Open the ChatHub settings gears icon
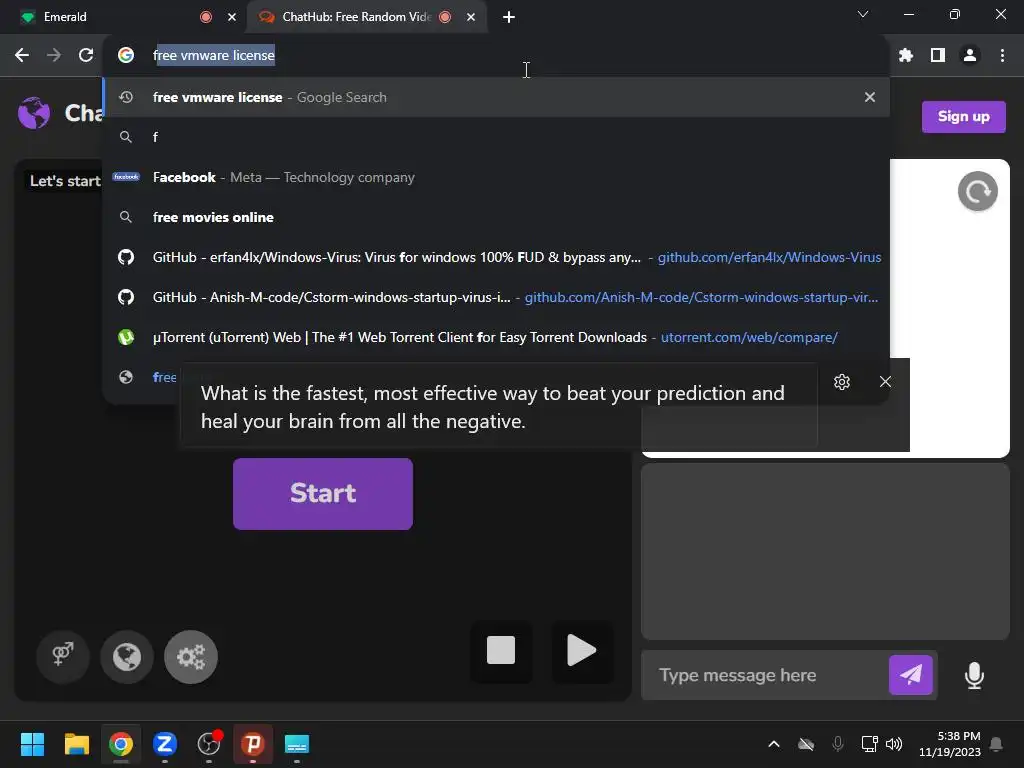1024x768 pixels. [x=191, y=657]
